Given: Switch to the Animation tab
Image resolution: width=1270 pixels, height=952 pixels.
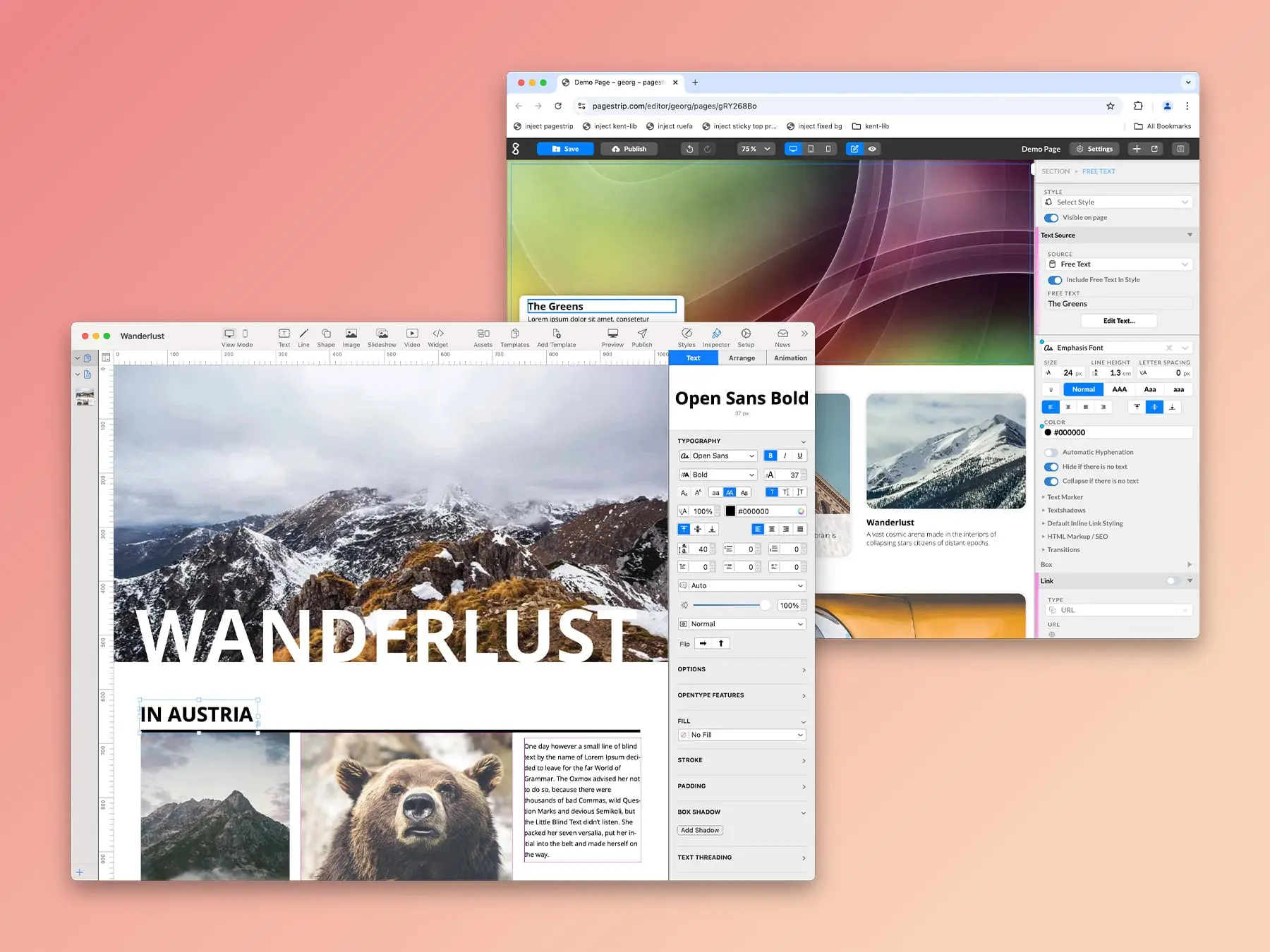Looking at the screenshot, I should coord(790,358).
